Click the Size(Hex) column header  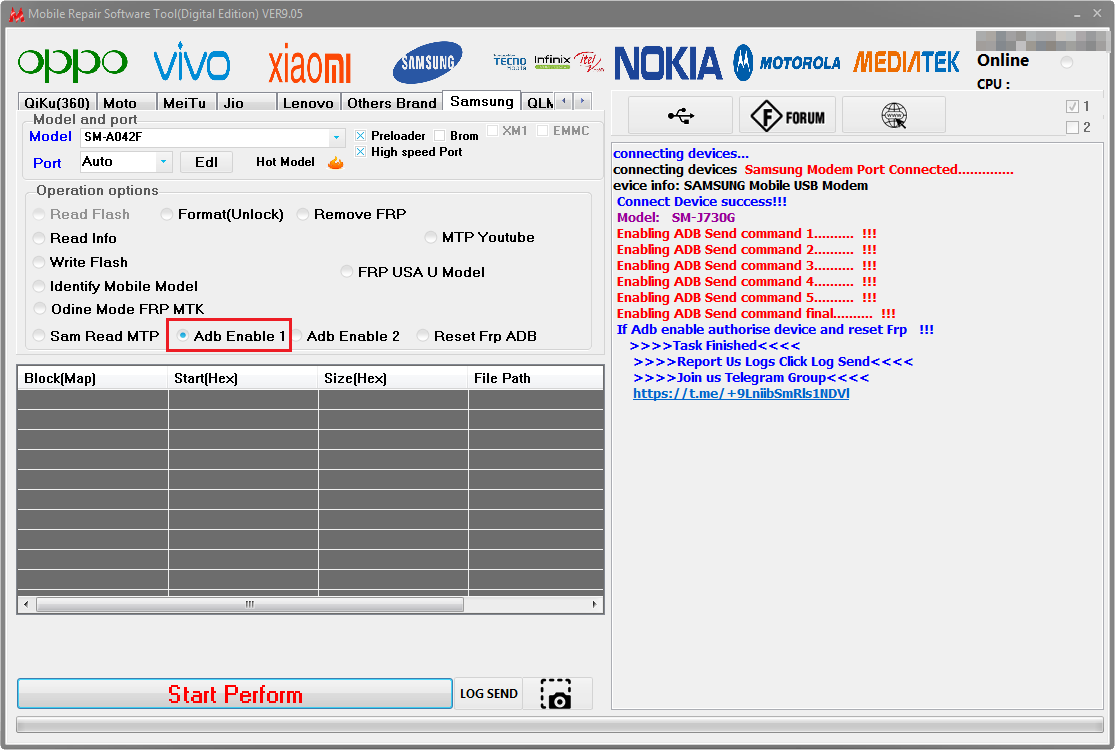(393, 378)
